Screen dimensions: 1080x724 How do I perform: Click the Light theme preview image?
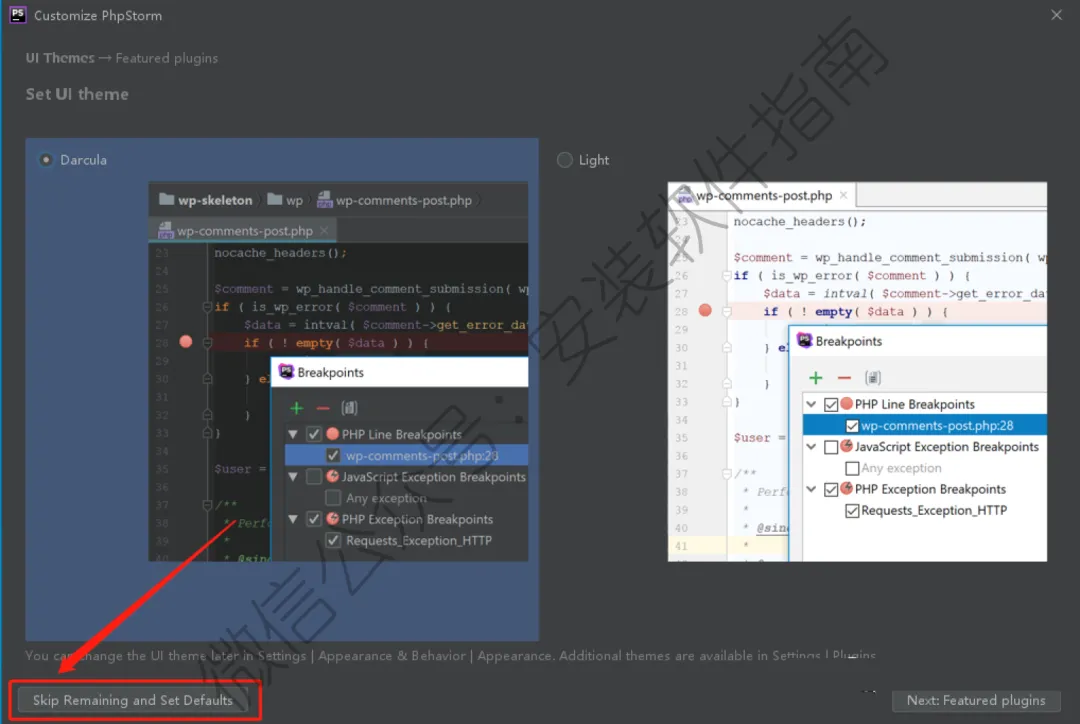pos(857,371)
